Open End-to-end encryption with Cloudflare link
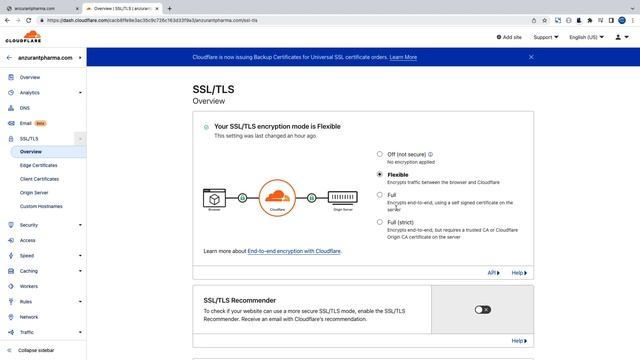Image resolution: width=640 pixels, height=360 pixels. (294, 251)
